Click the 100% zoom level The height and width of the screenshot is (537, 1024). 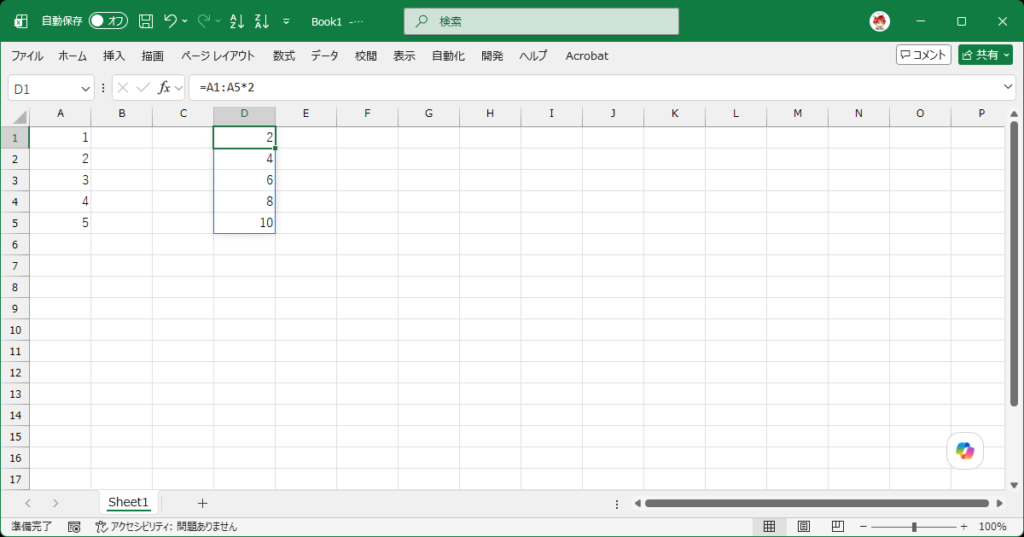(x=993, y=527)
